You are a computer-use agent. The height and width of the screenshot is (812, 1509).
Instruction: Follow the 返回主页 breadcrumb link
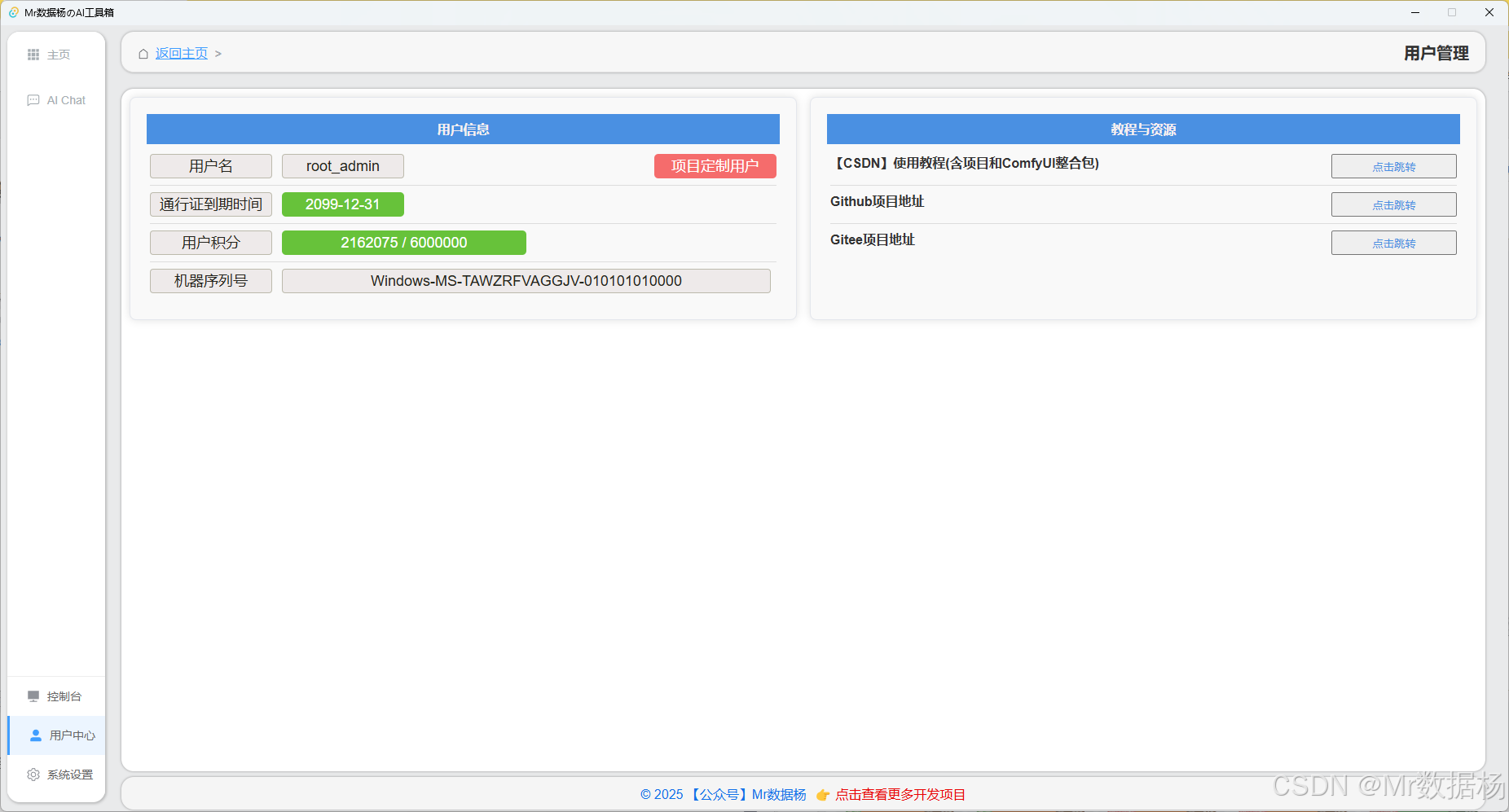point(182,54)
